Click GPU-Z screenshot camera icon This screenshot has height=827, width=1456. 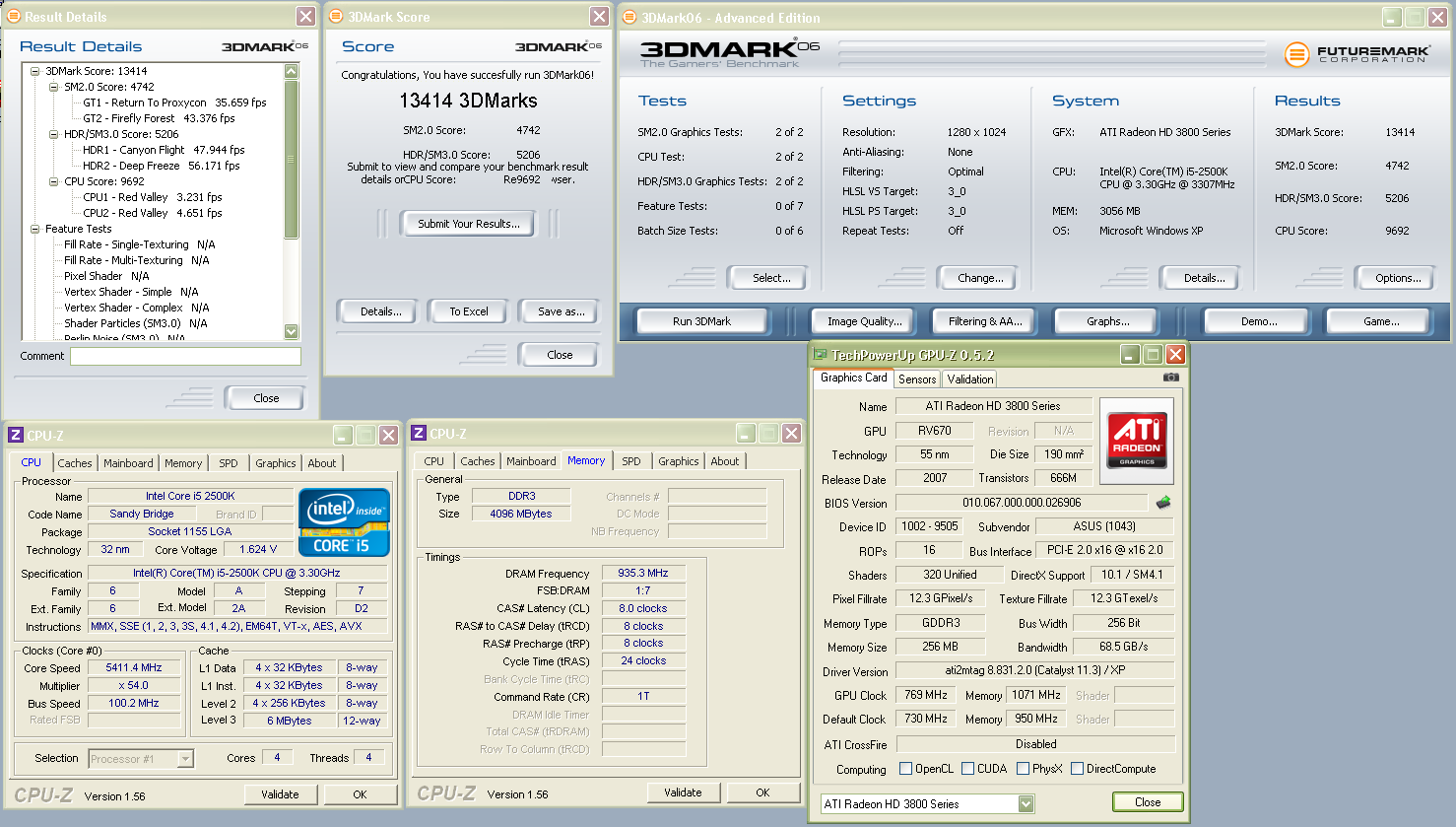[1170, 377]
